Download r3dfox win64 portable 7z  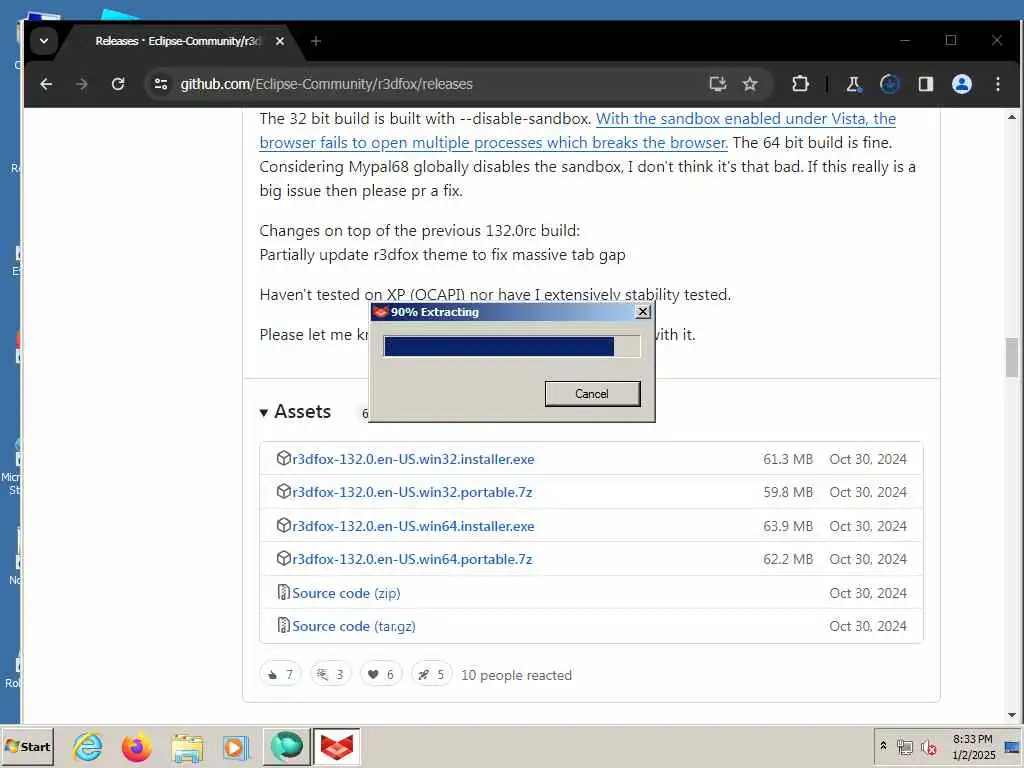point(412,560)
